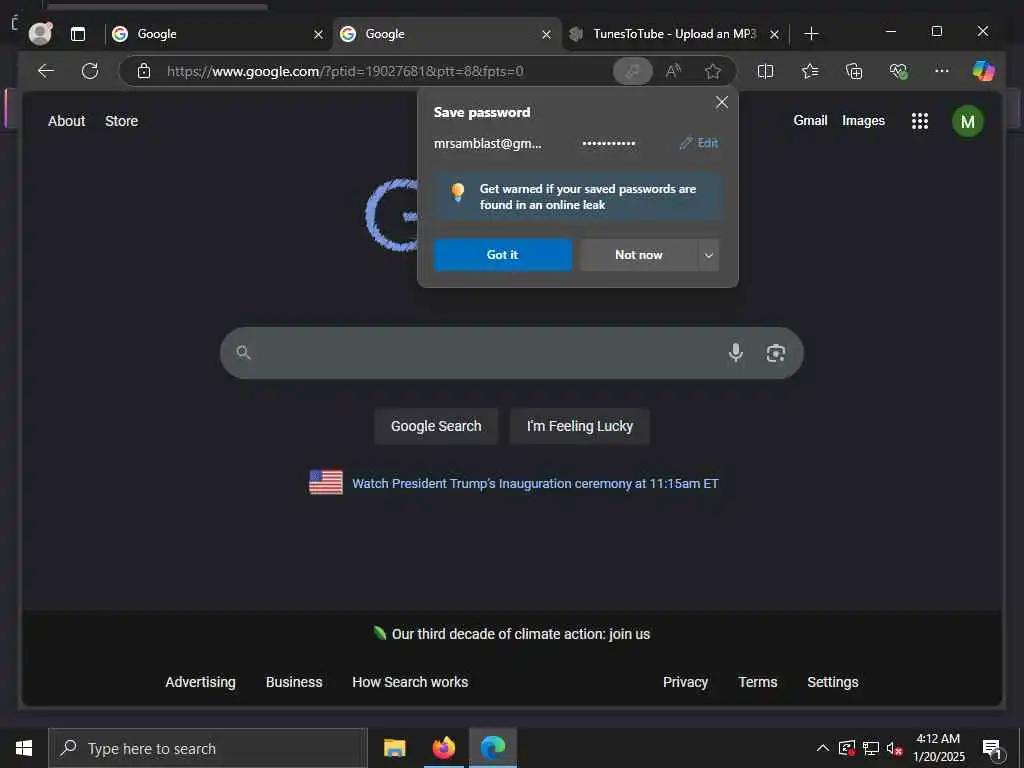Open the Images link
Viewport: 1024px width, 768px height.
point(863,120)
